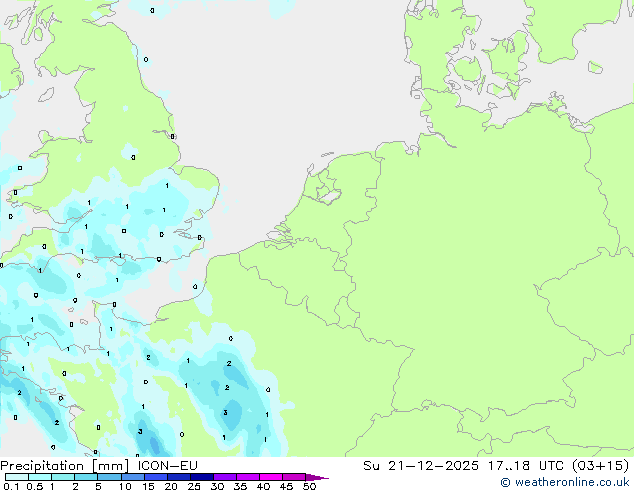The width and height of the screenshot is (634, 490).
Task: Click the '17..18 UTC' time label
Action: click(x=526, y=466)
